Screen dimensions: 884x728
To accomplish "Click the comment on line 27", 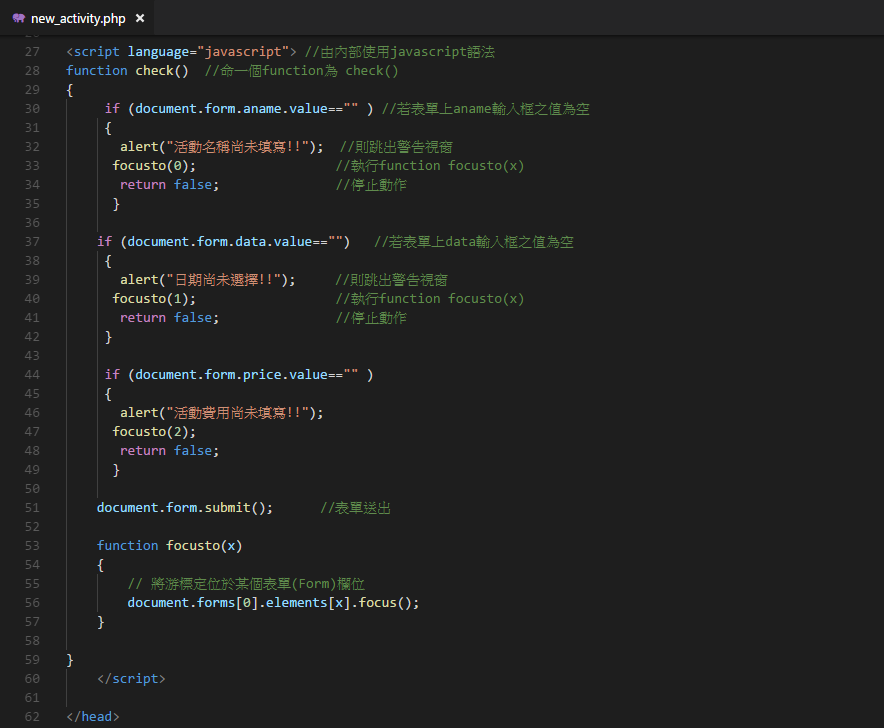I will [x=400, y=52].
